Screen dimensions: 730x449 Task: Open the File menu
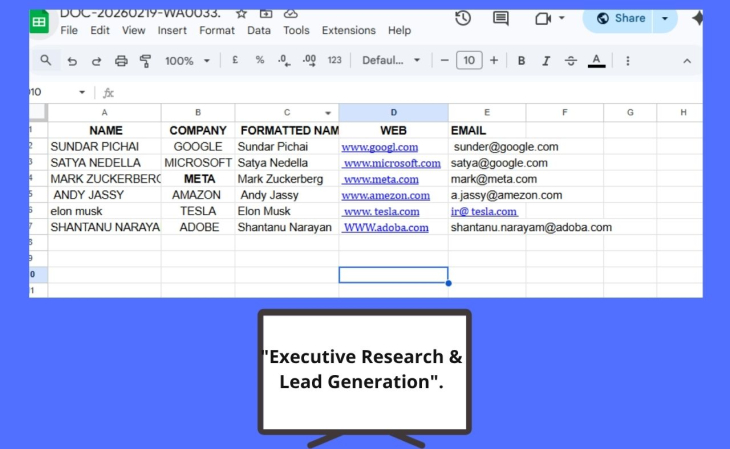click(x=69, y=30)
